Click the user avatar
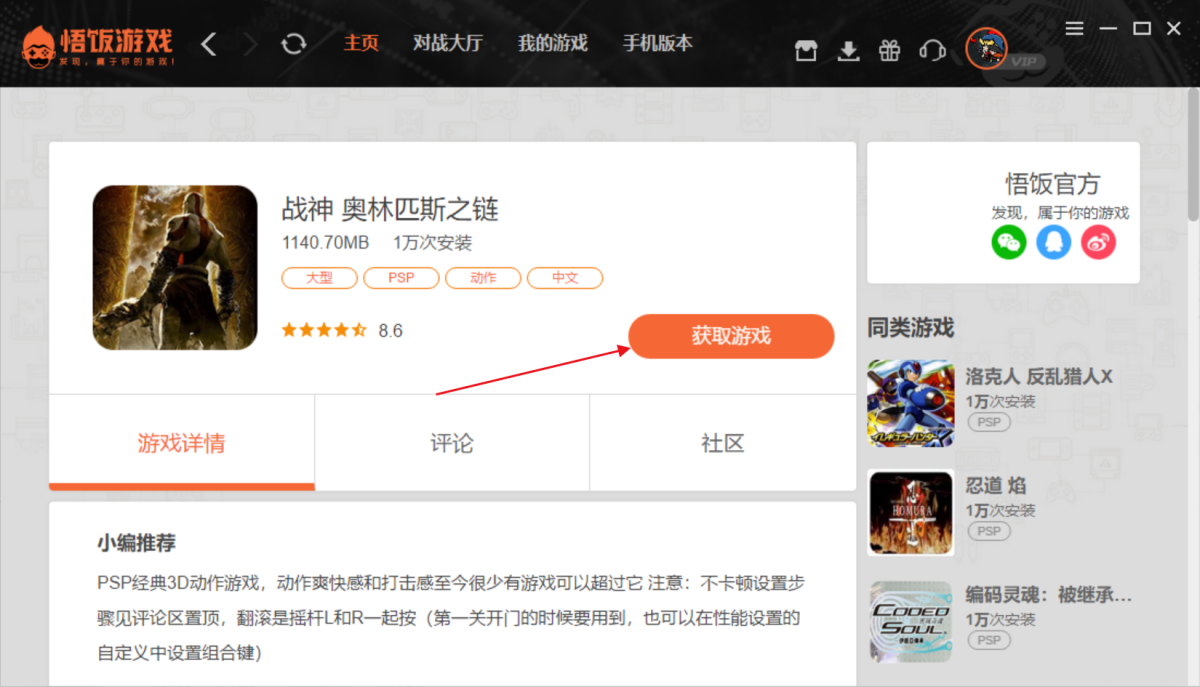1200x687 pixels. 985,48
